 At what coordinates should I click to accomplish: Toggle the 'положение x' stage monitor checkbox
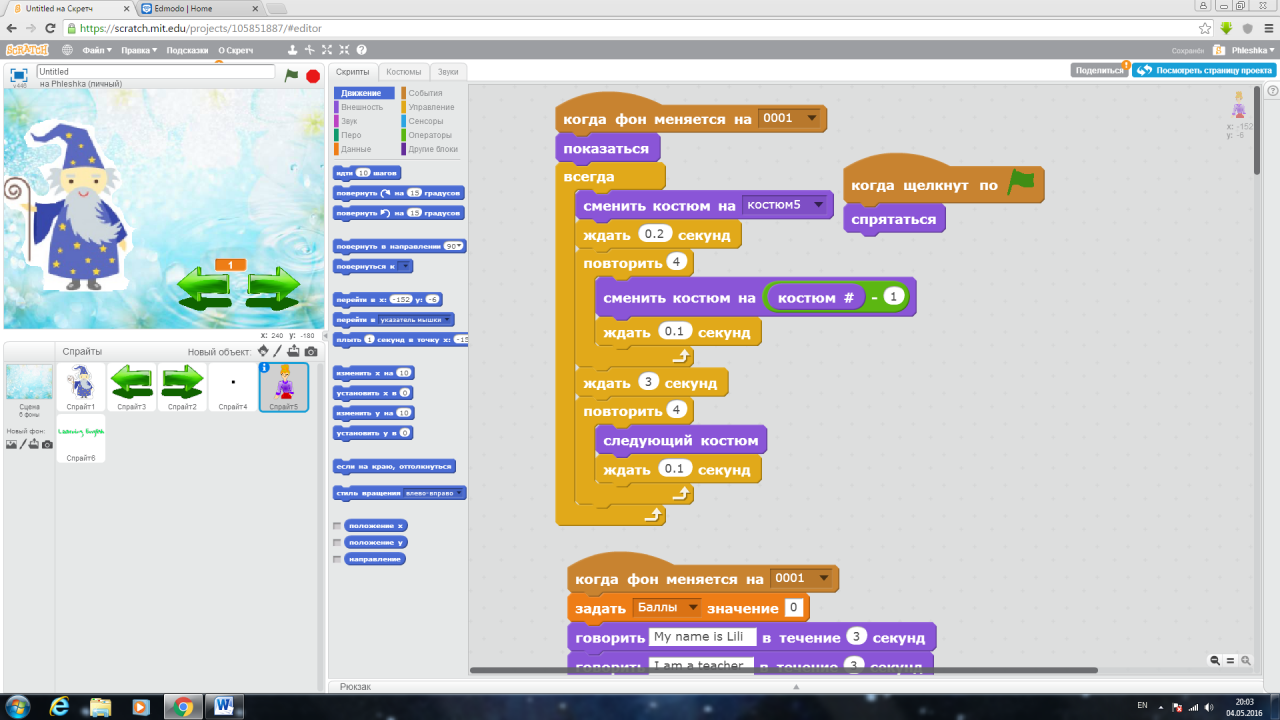click(x=337, y=525)
